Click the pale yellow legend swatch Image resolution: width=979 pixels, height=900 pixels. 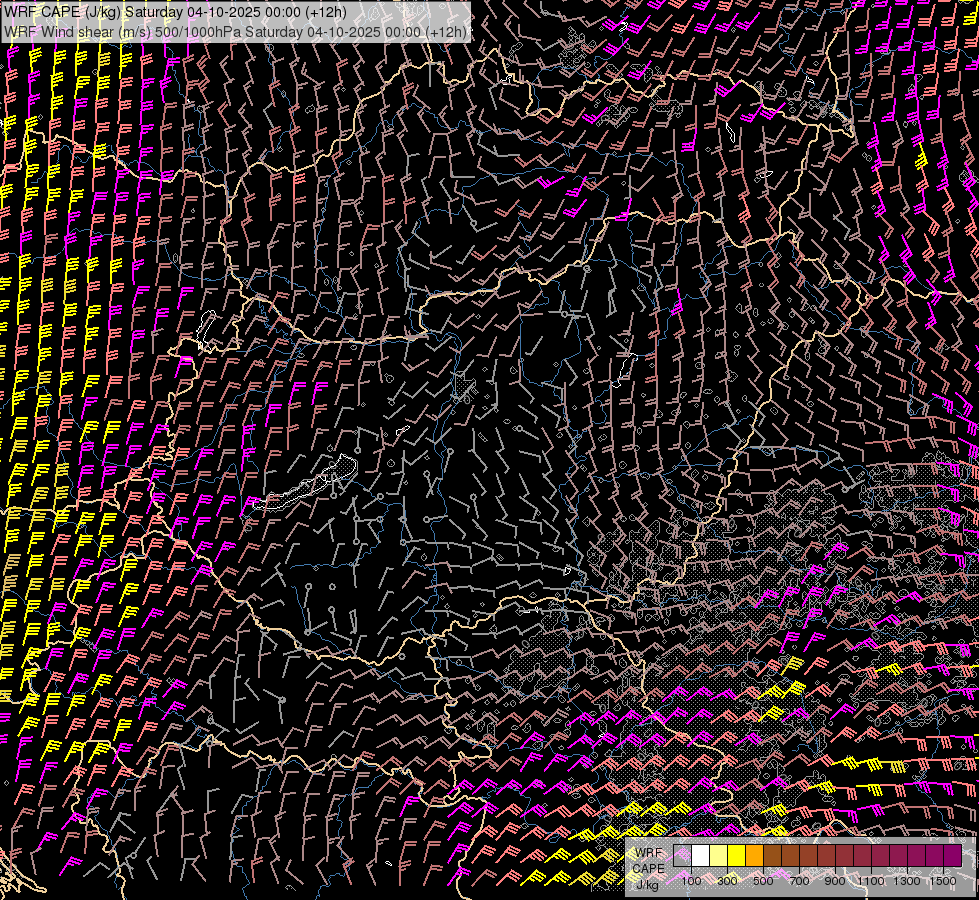718,856
